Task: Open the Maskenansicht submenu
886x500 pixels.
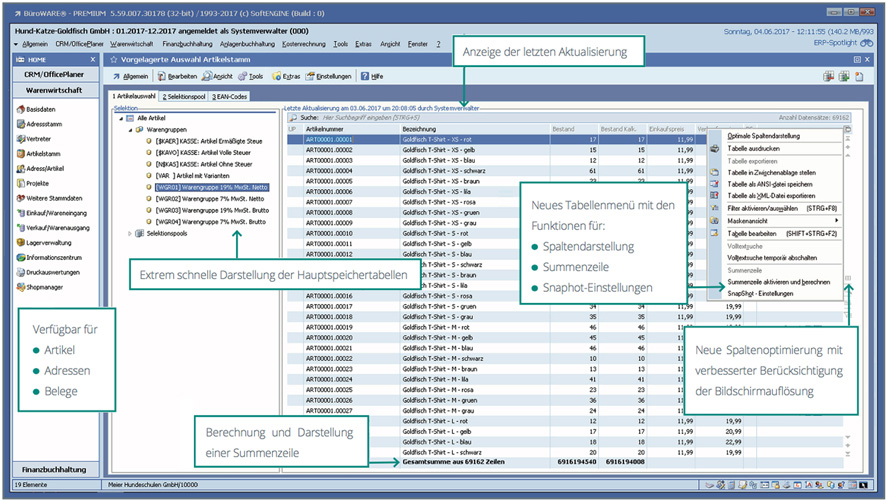Action: tap(750, 220)
